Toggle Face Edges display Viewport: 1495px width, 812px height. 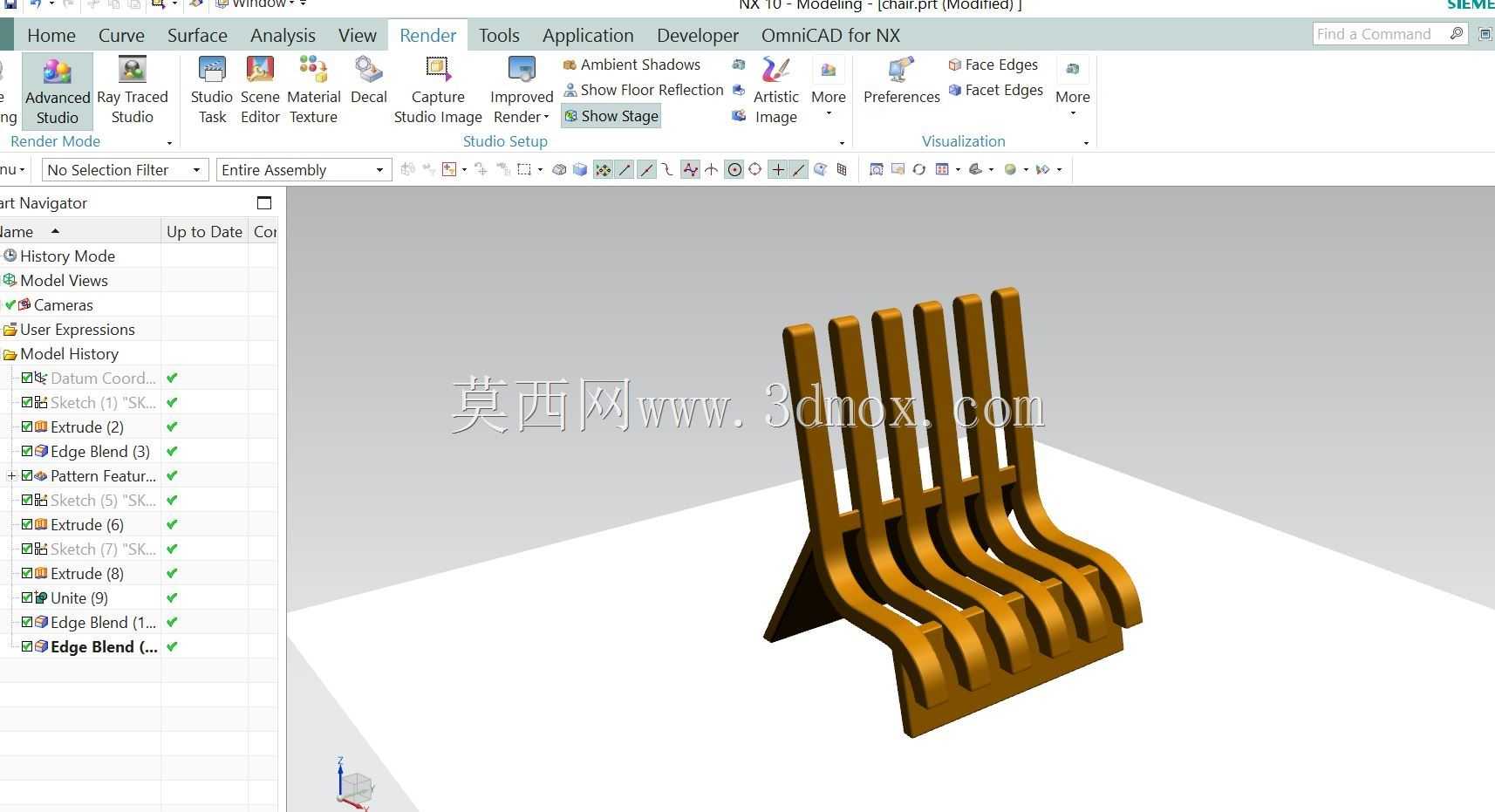point(993,65)
